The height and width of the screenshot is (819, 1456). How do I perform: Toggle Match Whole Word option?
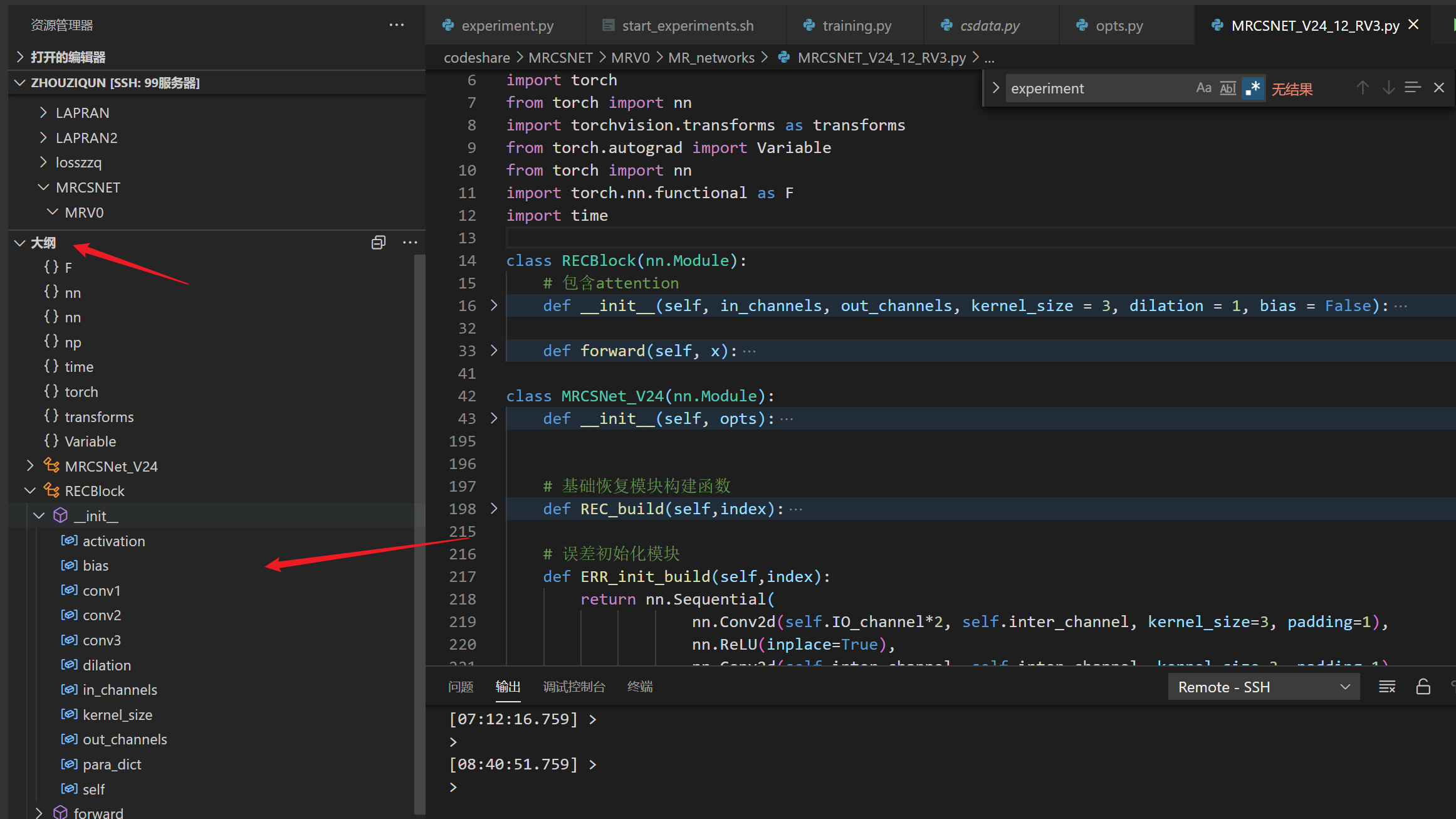pos(1228,88)
